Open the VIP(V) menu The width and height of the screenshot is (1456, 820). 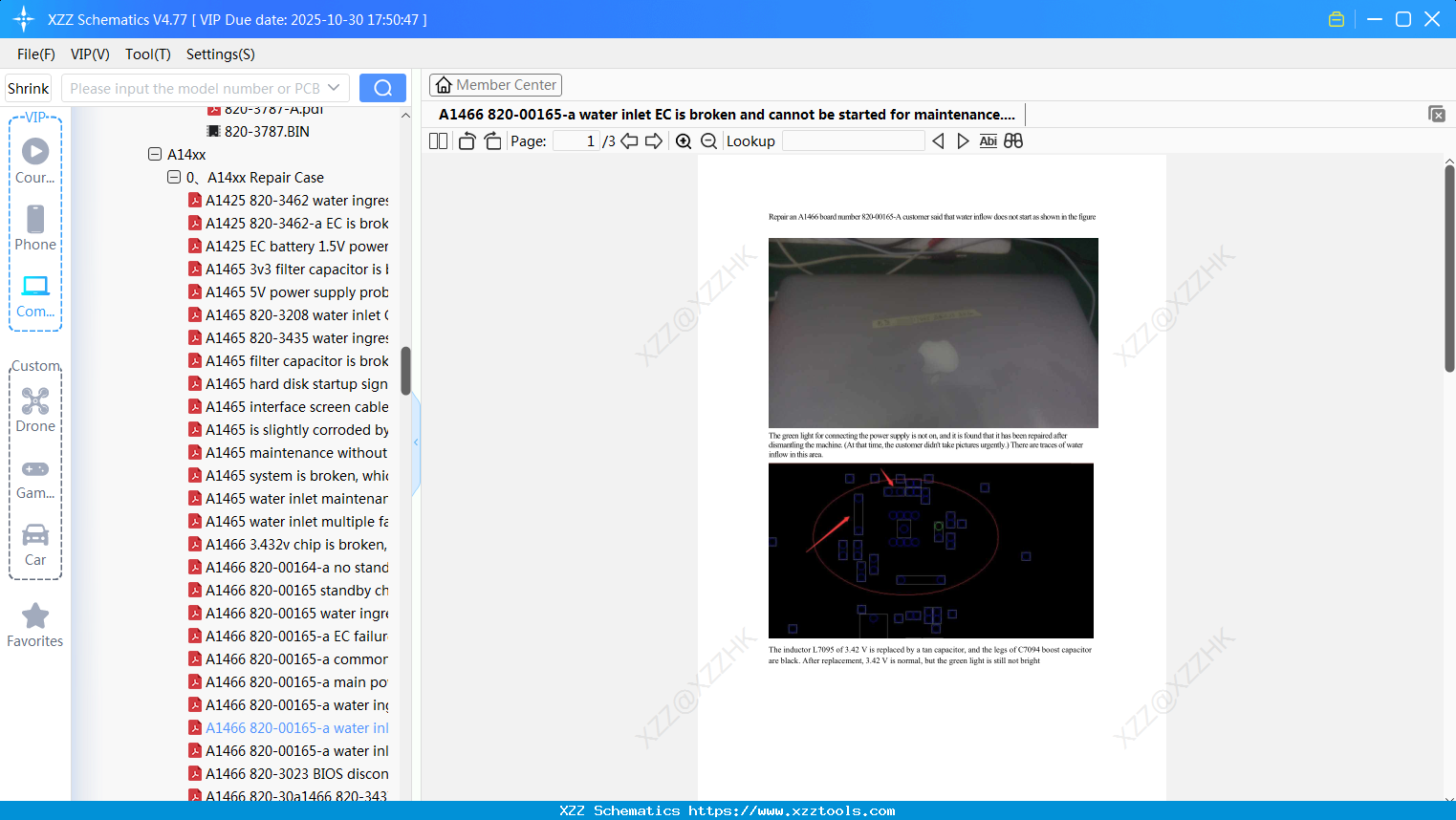[x=90, y=54]
